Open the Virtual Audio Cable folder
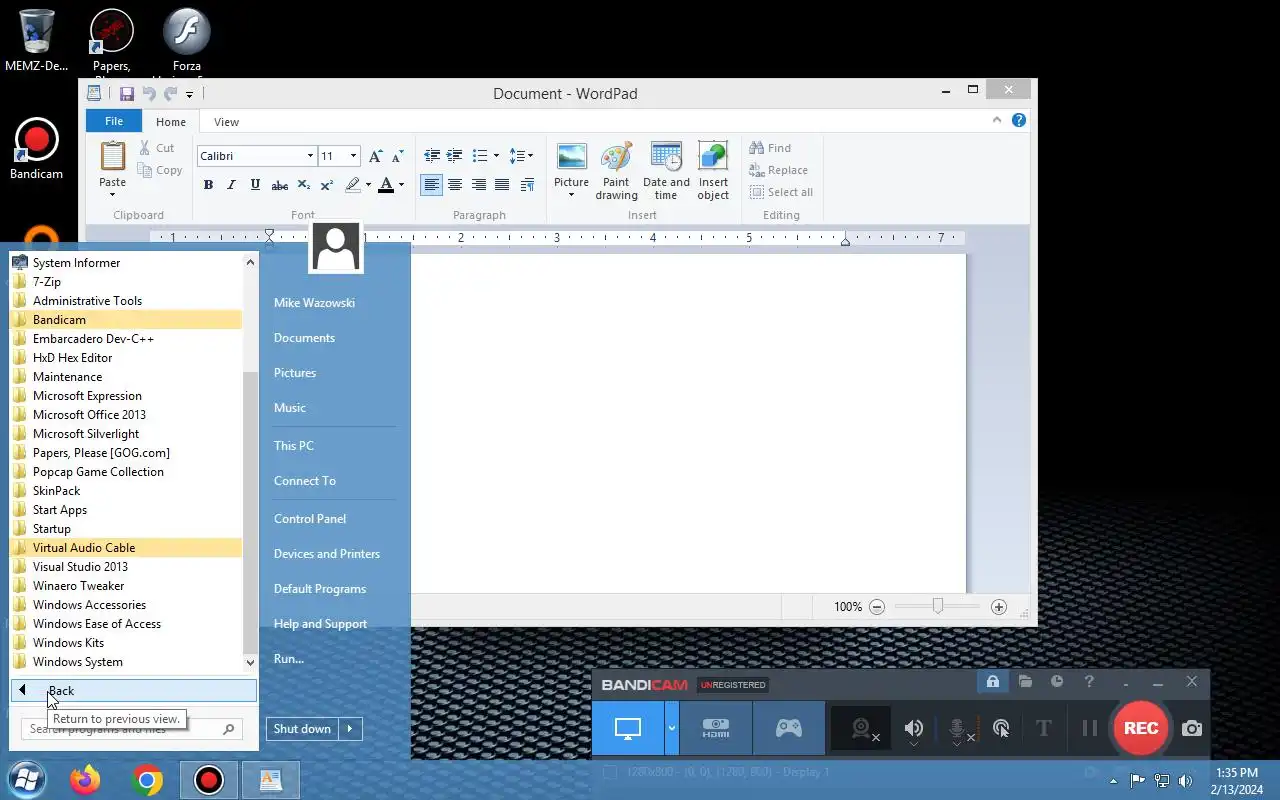The image size is (1280, 800). click(126, 548)
